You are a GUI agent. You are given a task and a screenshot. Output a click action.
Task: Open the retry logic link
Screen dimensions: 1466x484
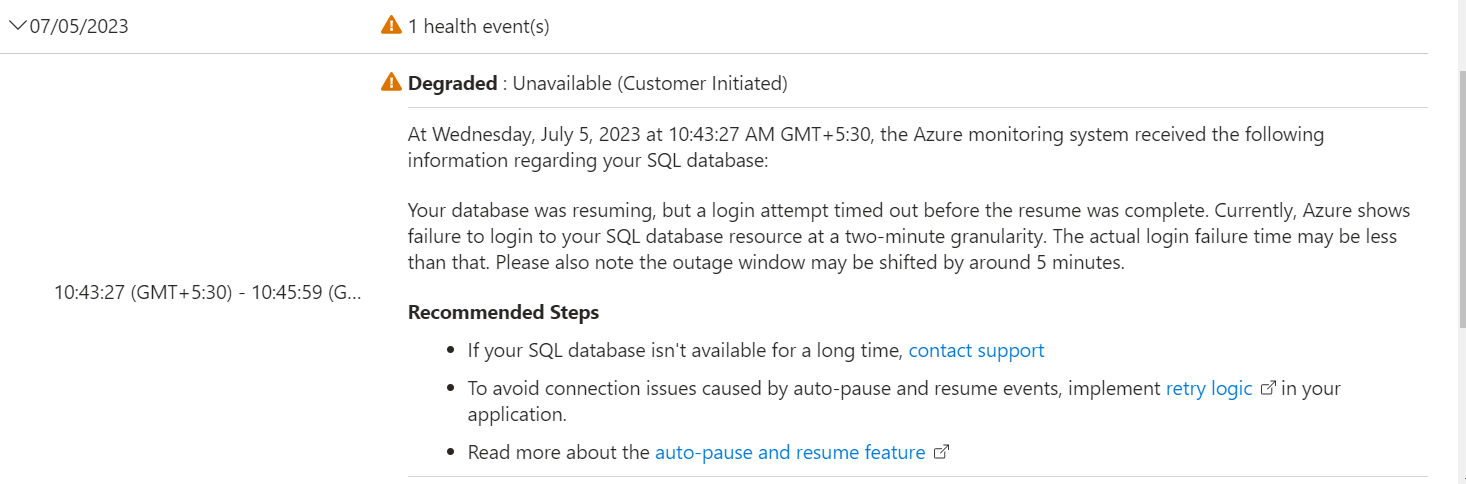tap(1209, 389)
